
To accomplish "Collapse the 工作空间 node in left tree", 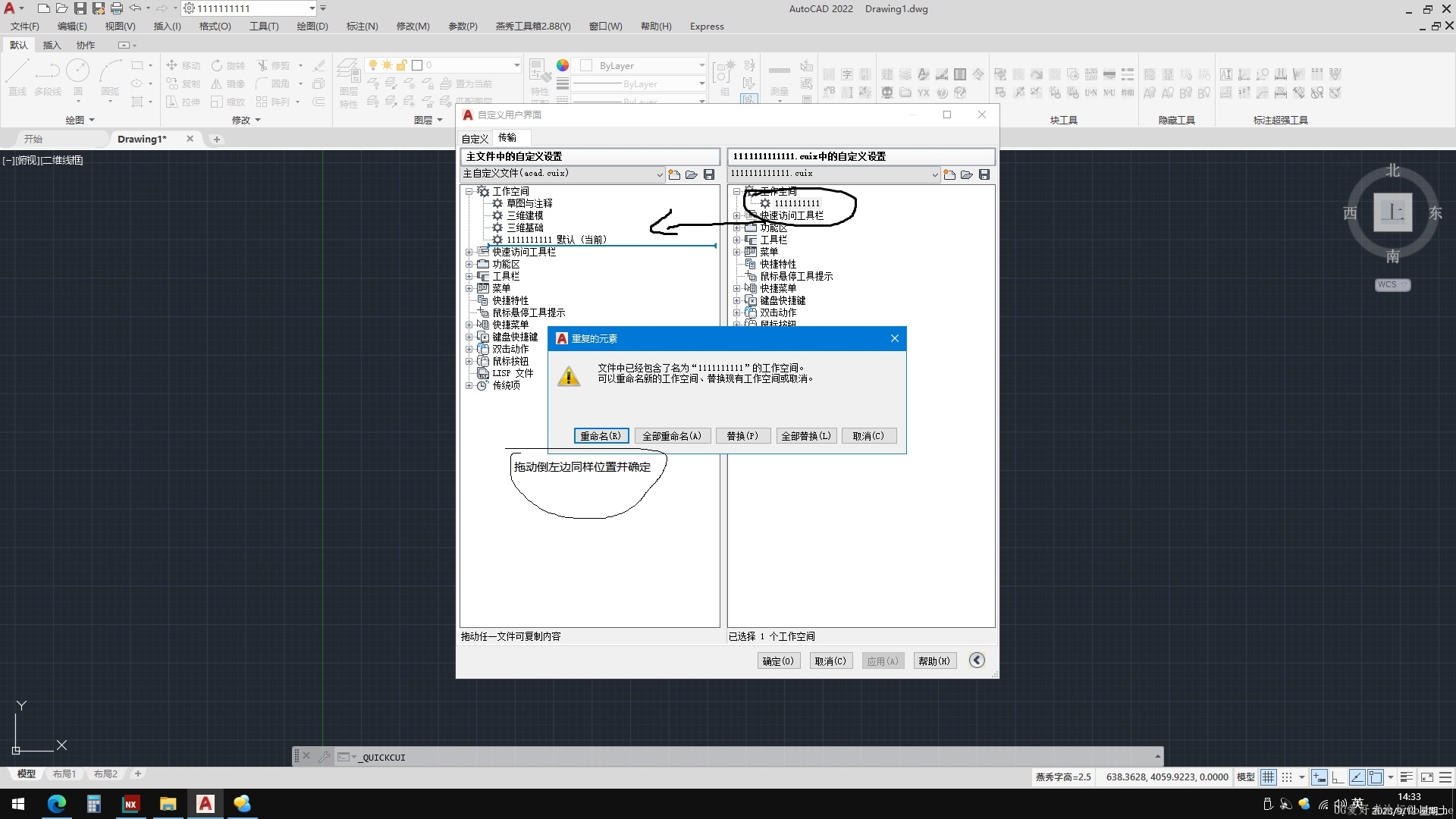I will [469, 191].
